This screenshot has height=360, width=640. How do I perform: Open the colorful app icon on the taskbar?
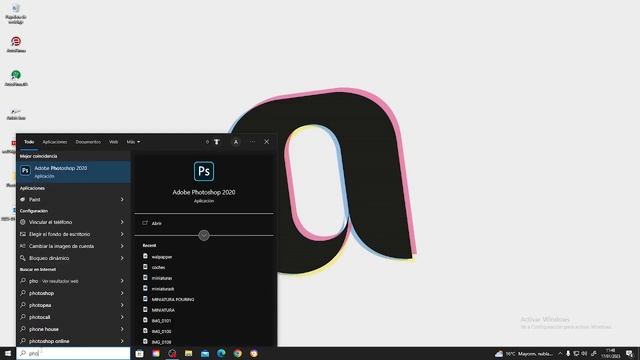[156, 353]
